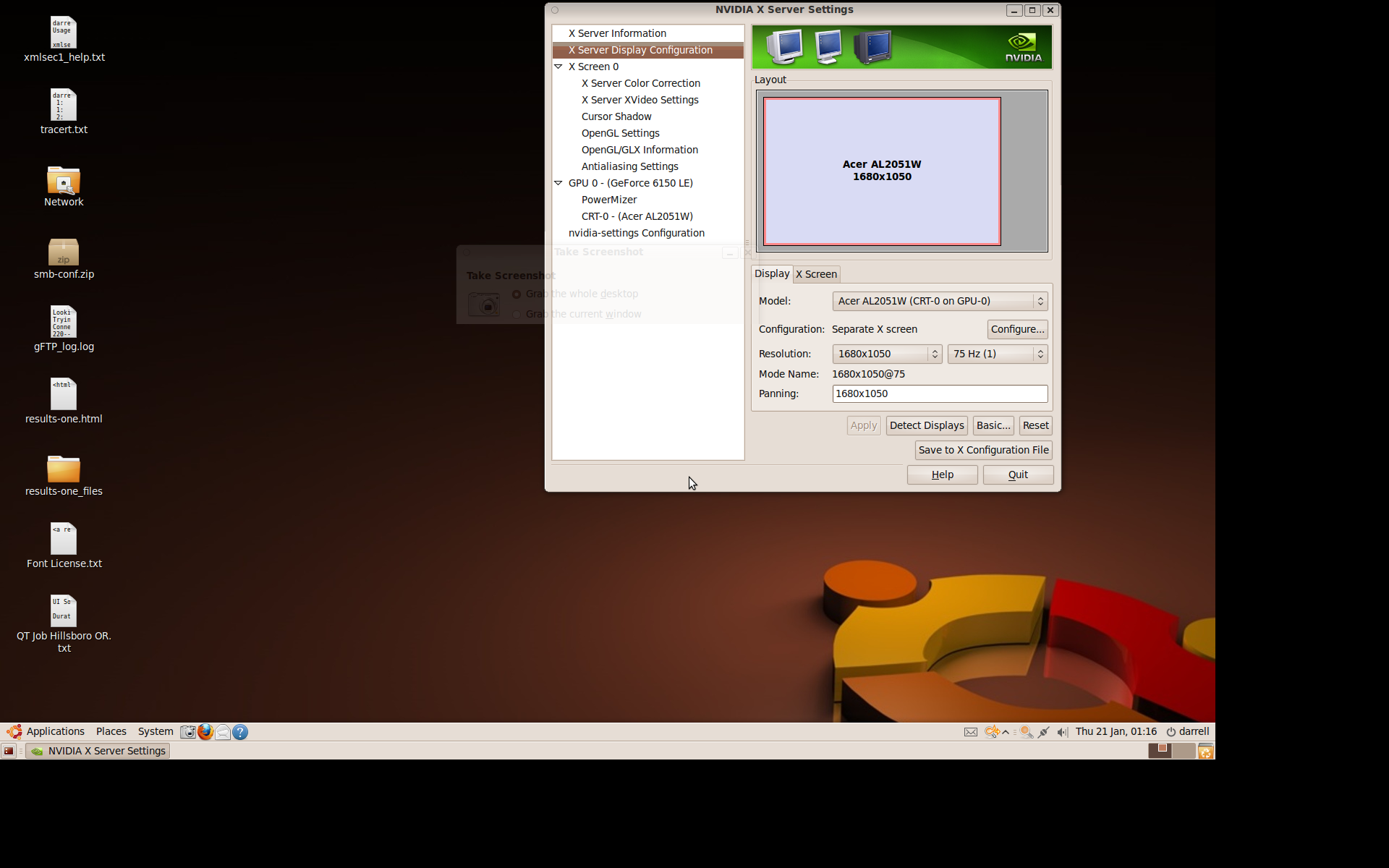Launch Firefox from the panel
The image size is (1389, 868).
click(x=205, y=732)
